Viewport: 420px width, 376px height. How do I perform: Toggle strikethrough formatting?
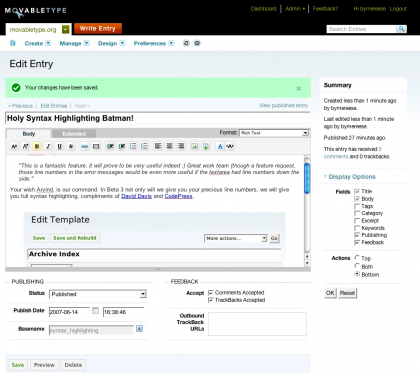(x=71, y=146)
